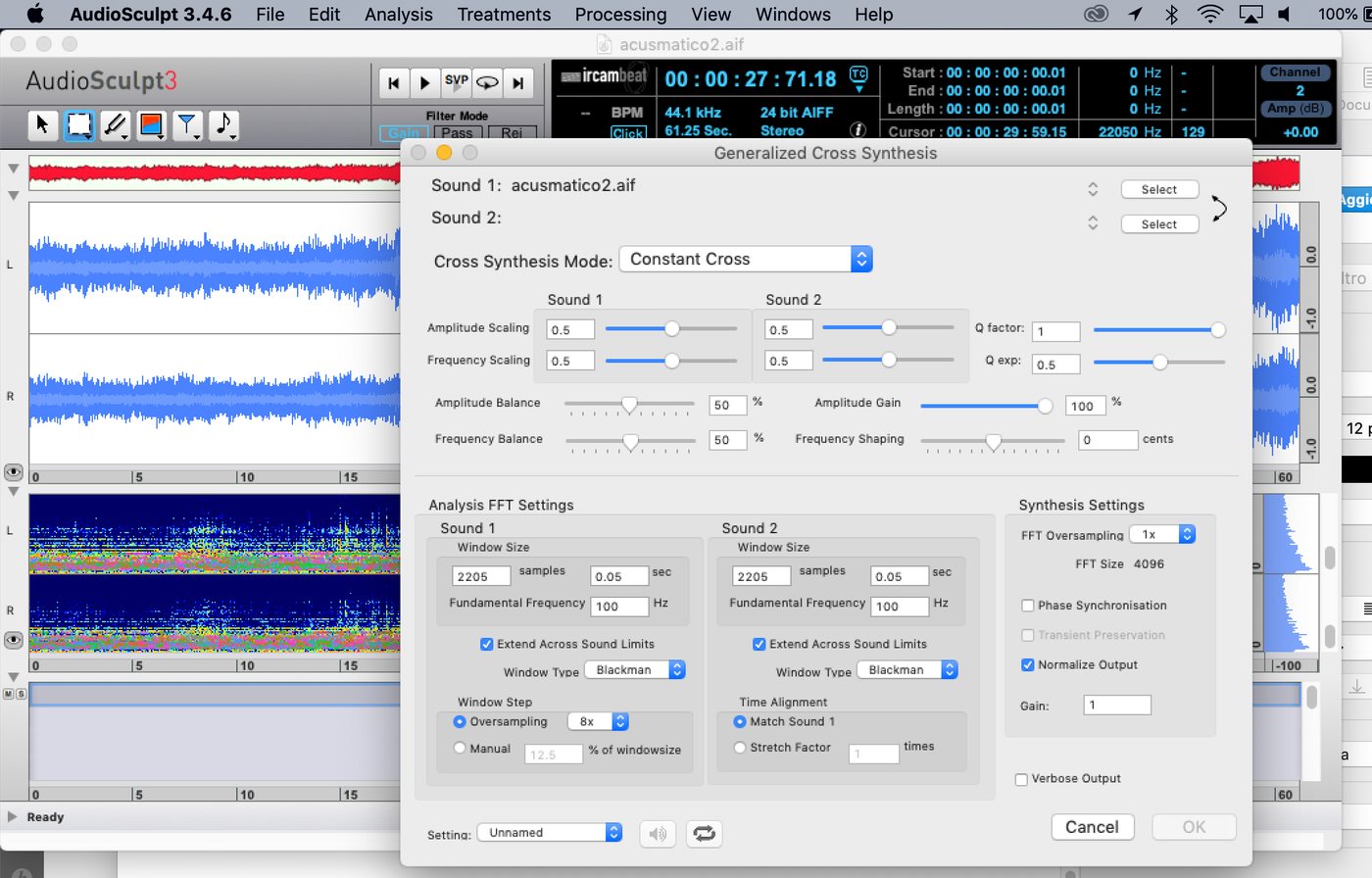The height and width of the screenshot is (878, 1372).
Task: Select the tuning fork harmonic pencil tool
Action: tap(116, 124)
